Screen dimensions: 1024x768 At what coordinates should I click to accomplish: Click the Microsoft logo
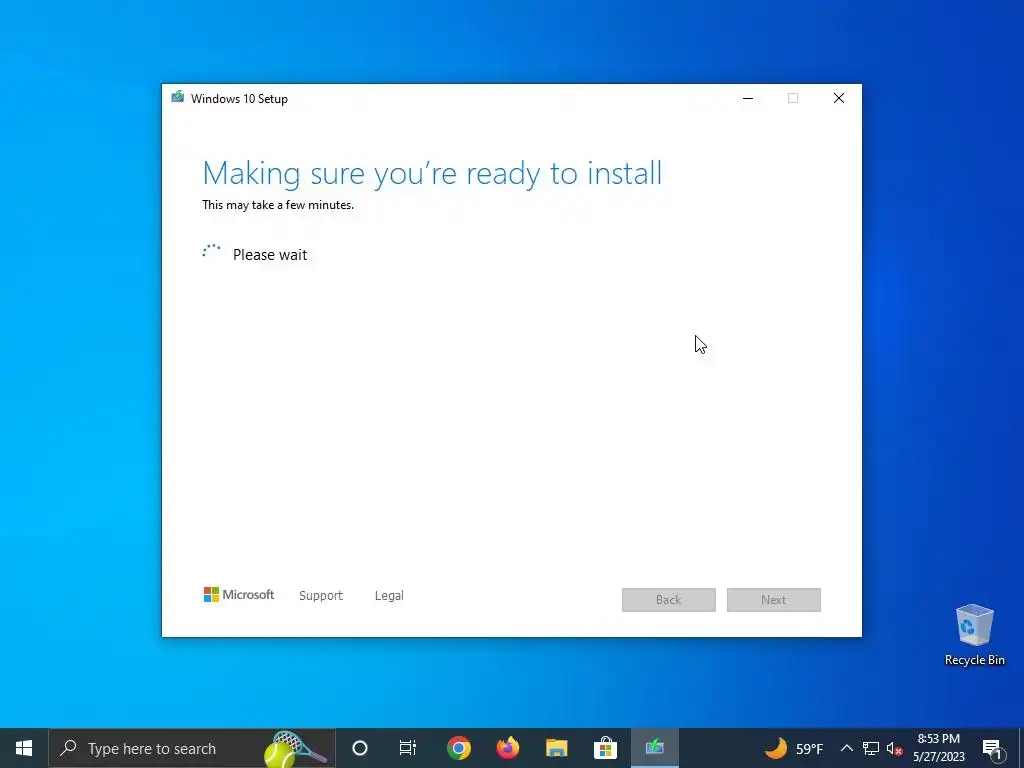pyautogui.click(x=239, y=594)
